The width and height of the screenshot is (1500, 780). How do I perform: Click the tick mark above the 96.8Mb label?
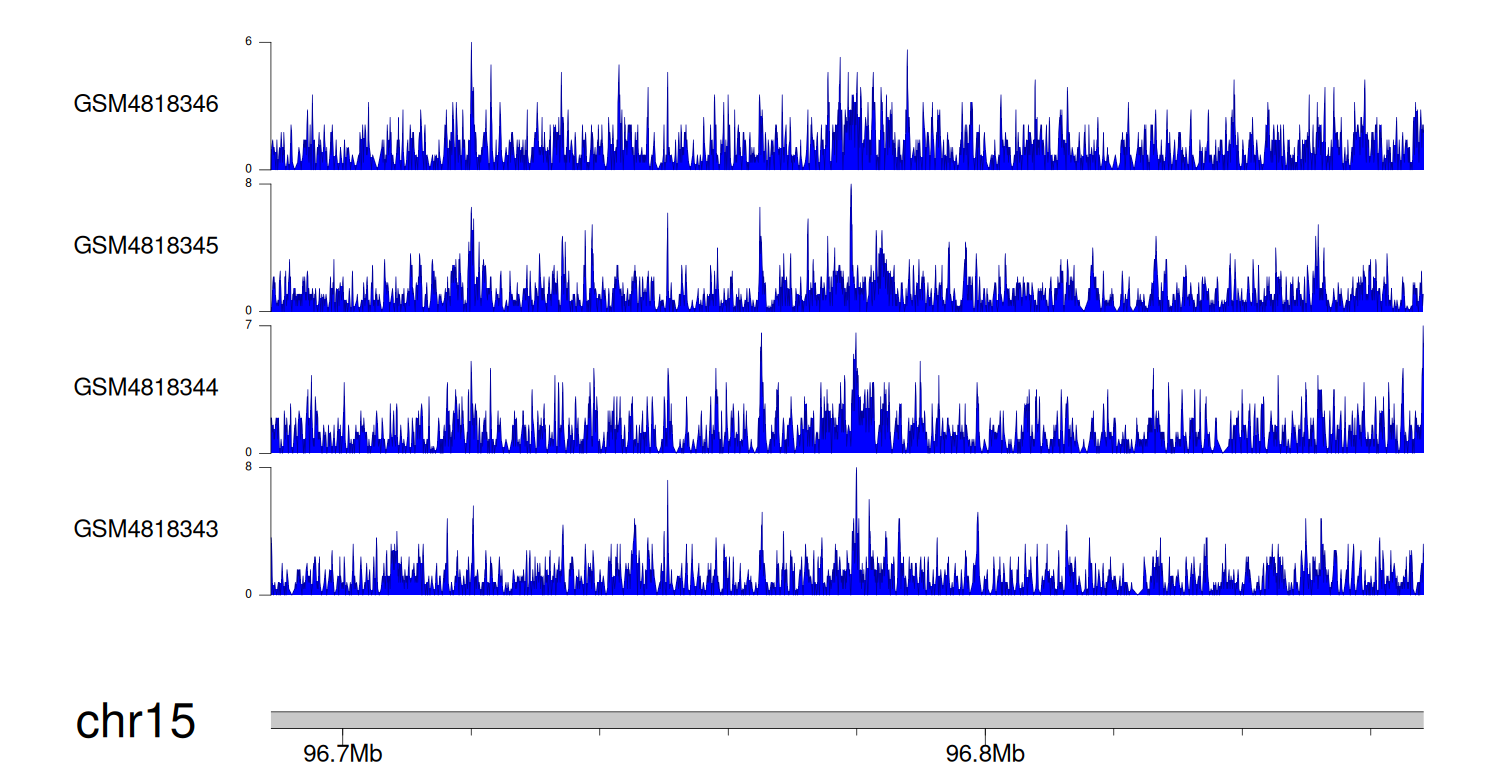(985, 734)
